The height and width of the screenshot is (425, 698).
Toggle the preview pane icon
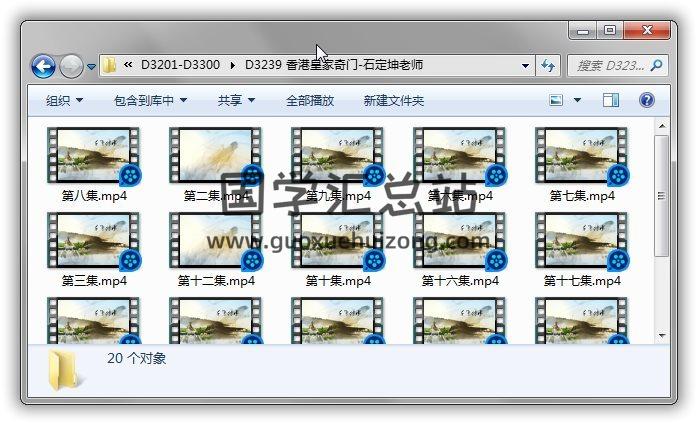611,100
